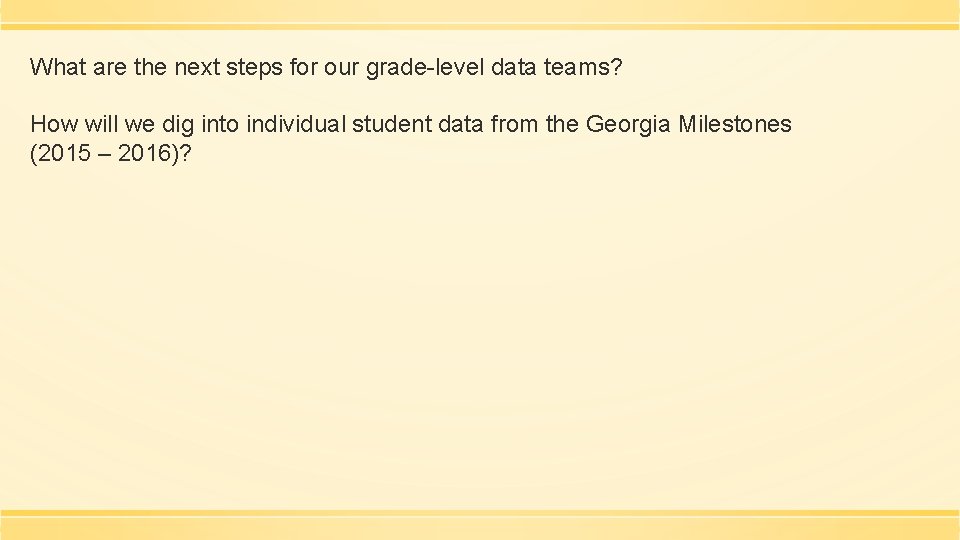
Task: Click the word "for" in first question
Action: tap(300, 68)
